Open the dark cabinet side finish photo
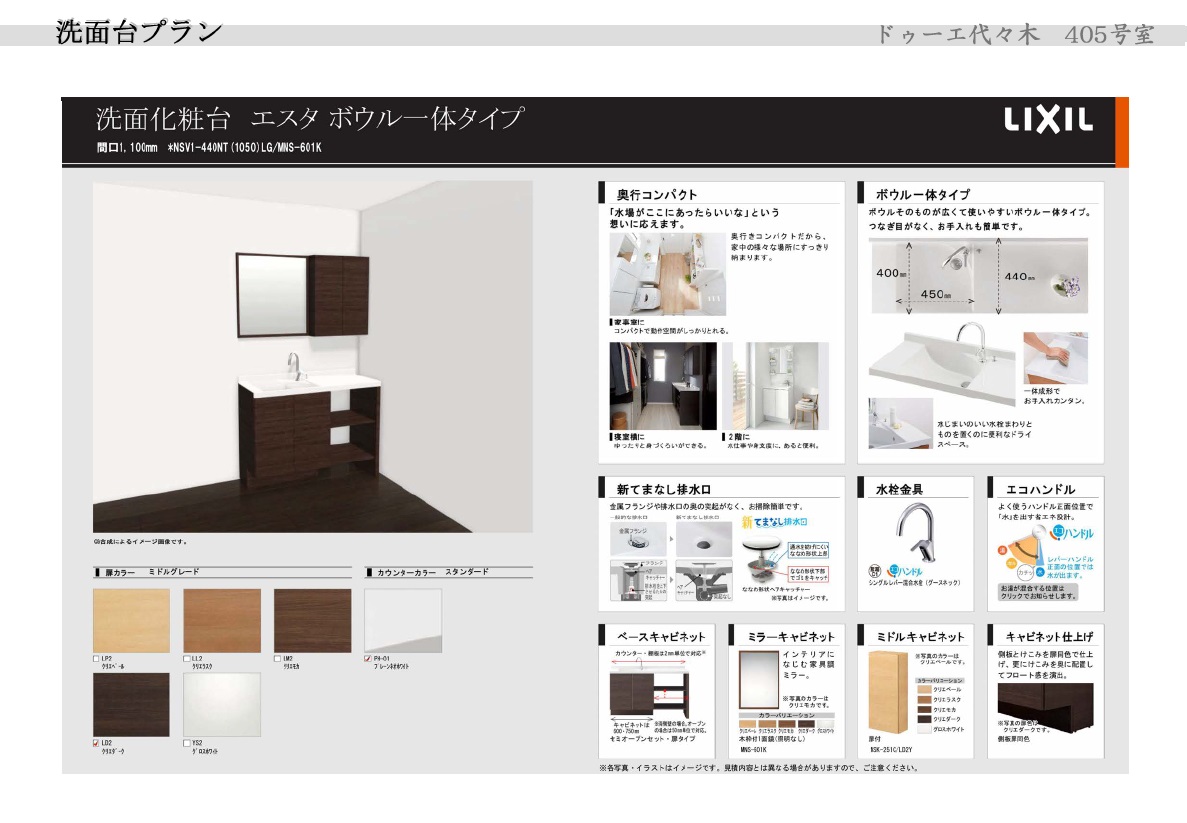Viewport: 1187px width, 823px height. (x=1045, y=709)
